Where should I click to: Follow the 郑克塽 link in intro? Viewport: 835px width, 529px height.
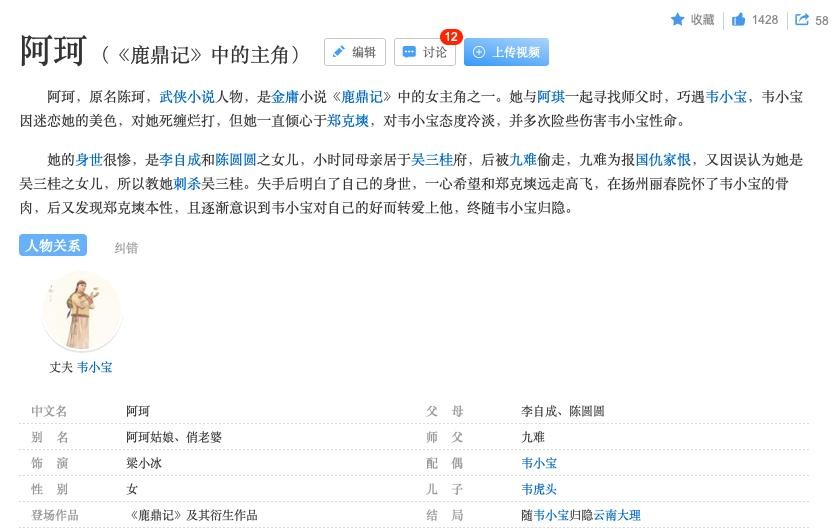(348, 121)
